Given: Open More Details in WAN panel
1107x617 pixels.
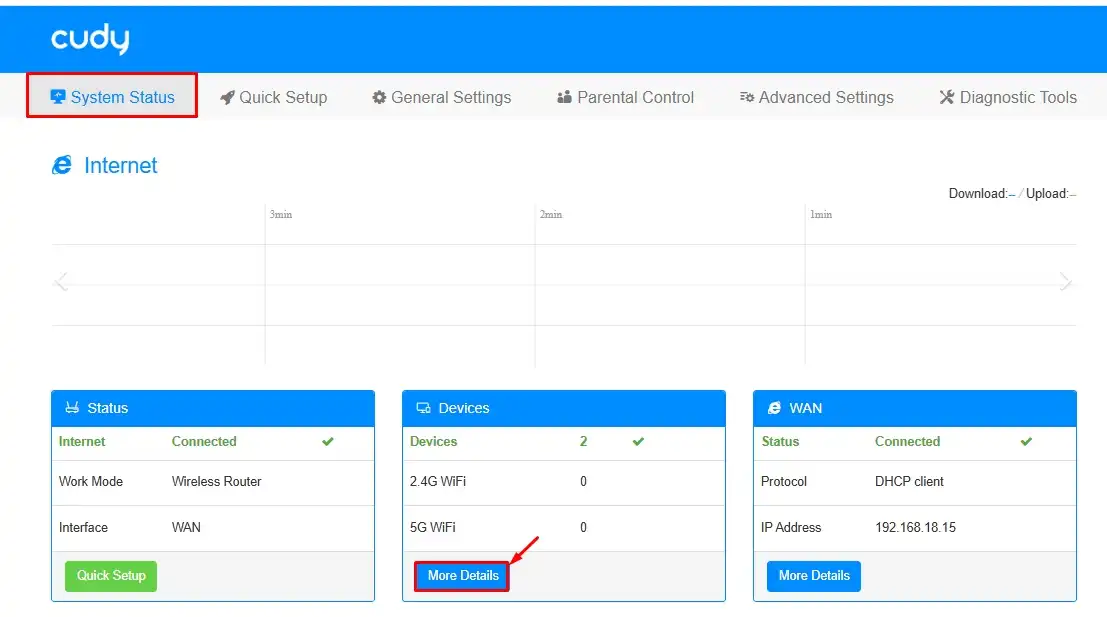Looking at the screenshot, I should tap(814, 576).
